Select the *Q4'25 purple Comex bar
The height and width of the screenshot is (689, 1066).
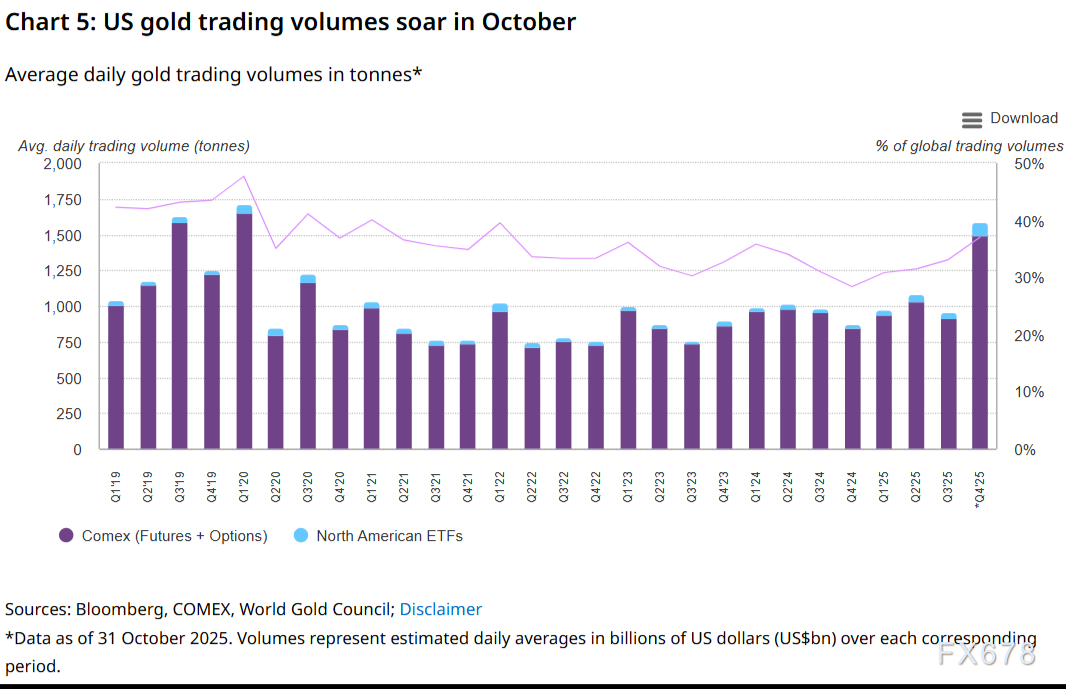[x=980, y=345]
